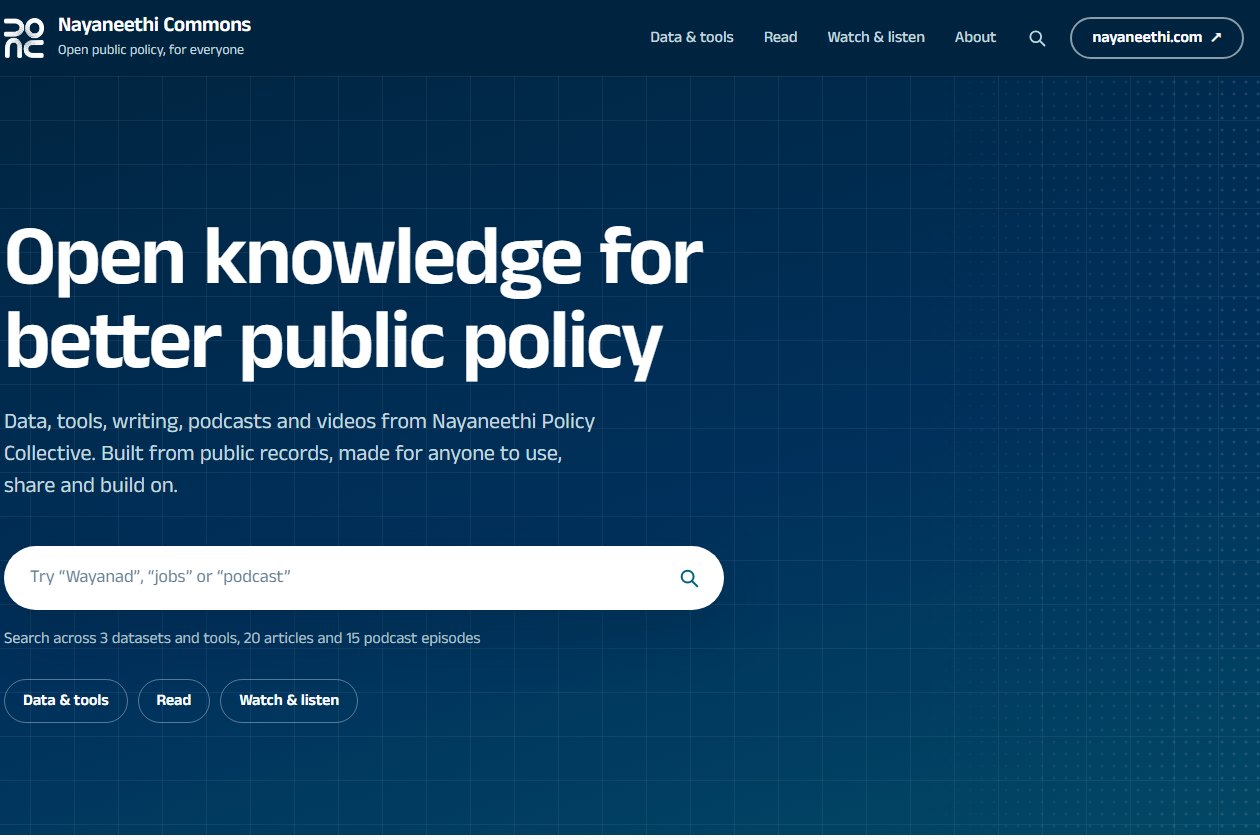
Task: Open Watch & listen in the header nav
Action: pos(876,38)
